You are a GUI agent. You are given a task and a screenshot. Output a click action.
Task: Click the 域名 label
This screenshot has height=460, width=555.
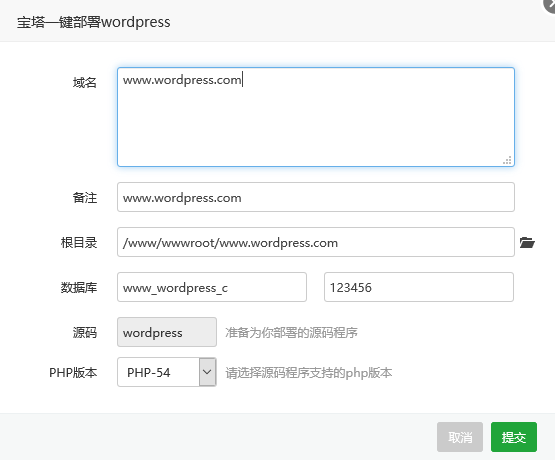pos(85,83)
